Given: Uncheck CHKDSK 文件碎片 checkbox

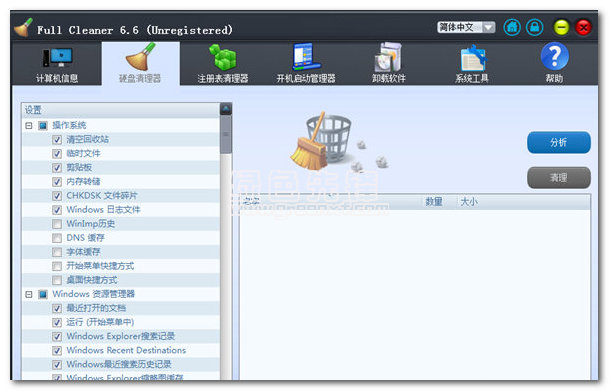Looking at the screenshot, I should coord(57,196).
